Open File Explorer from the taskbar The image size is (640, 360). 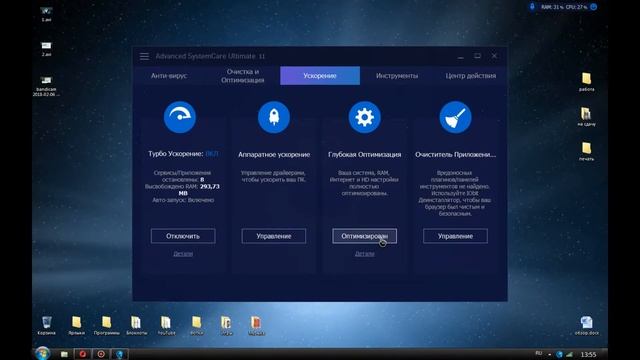coord(64,354)
